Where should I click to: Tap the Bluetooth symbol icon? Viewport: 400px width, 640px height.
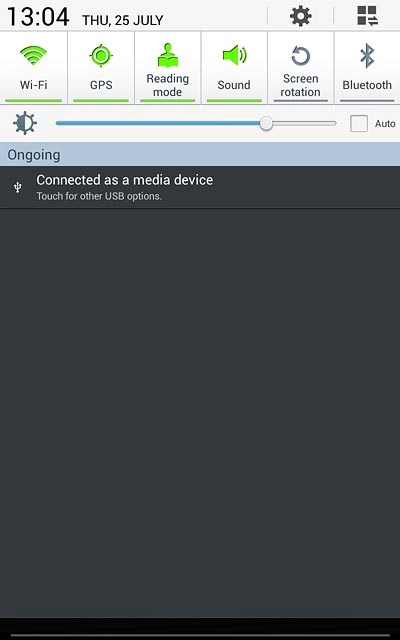[367, 56]
